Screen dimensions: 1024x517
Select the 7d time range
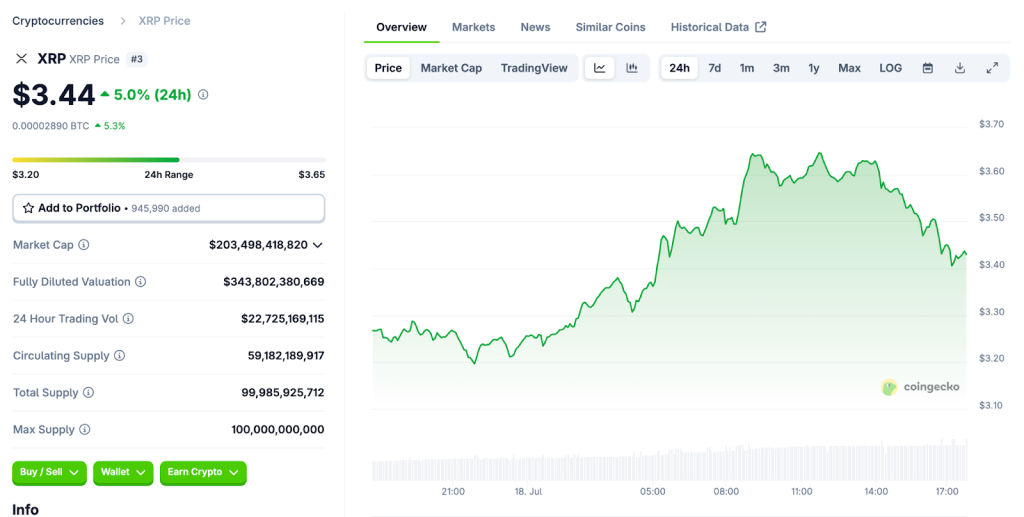coord(715,68)
